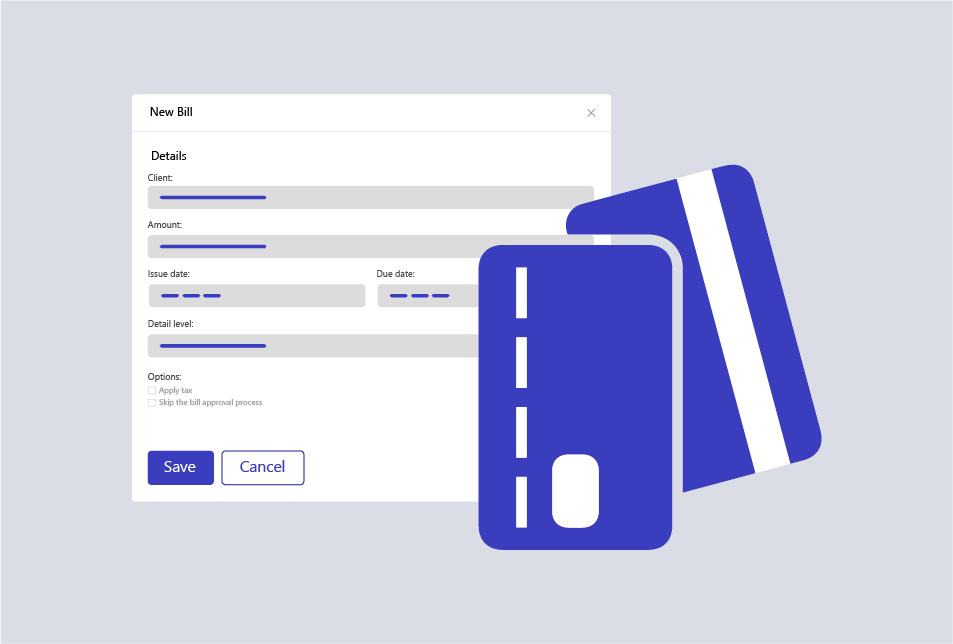Click the Client input field
The image size is (953, 644).
pos(371,197)
